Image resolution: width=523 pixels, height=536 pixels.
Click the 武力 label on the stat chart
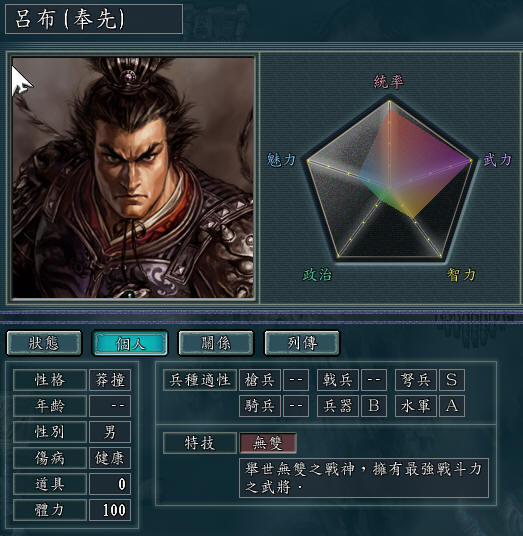[497, 160]
